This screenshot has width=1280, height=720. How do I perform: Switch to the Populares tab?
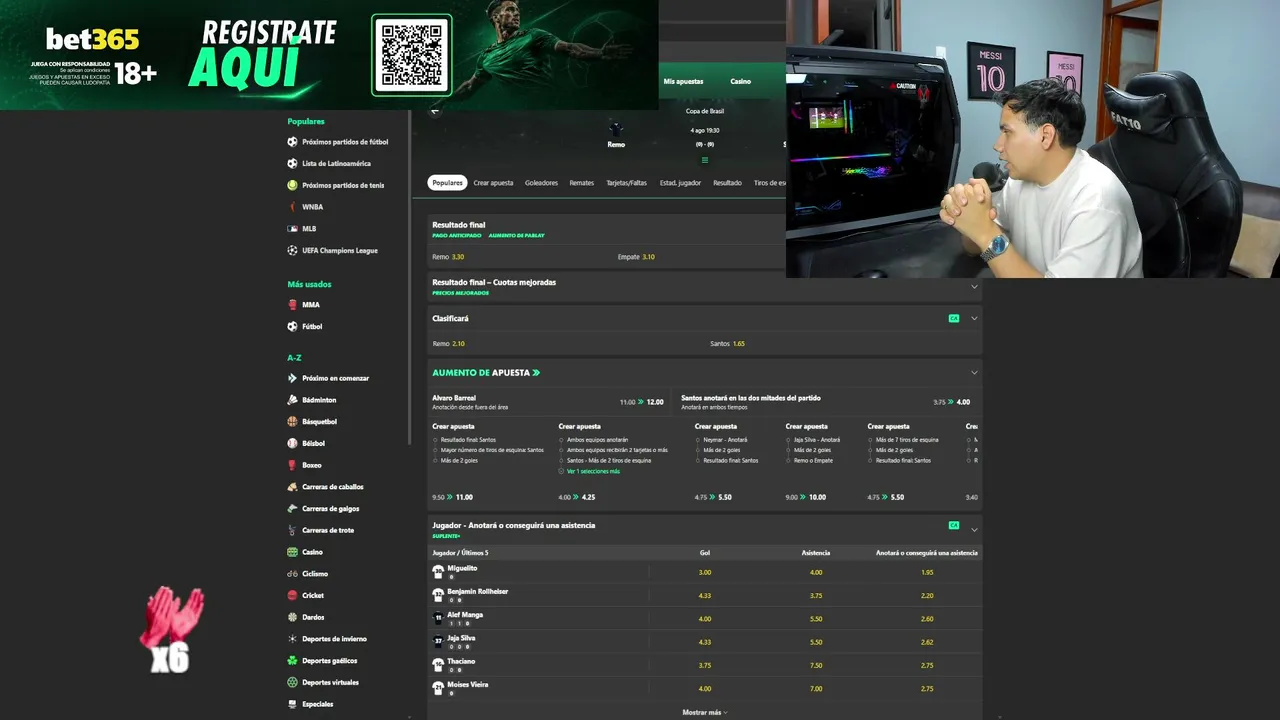pyautogui.click(x=448, y=183)
